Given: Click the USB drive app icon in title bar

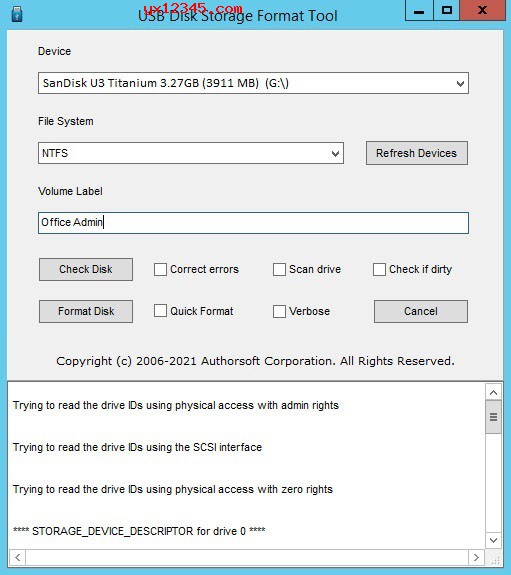Looking at the screenshot, I should (x=17, y=14).
